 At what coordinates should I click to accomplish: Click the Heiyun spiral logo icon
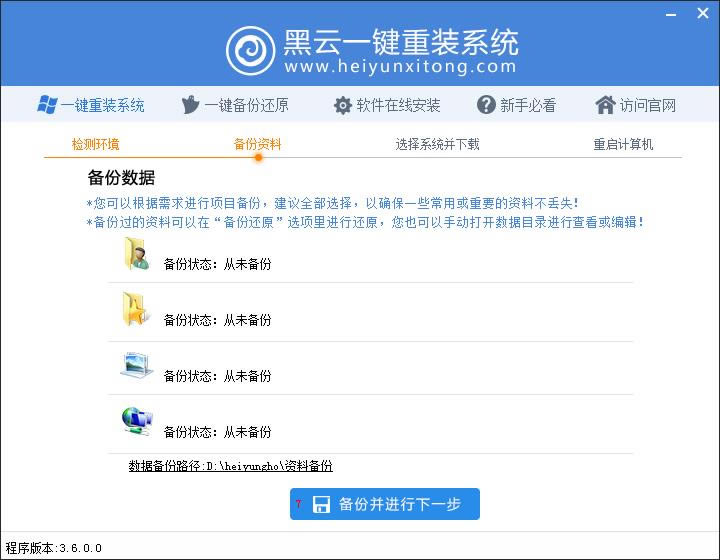click(251, 50)
